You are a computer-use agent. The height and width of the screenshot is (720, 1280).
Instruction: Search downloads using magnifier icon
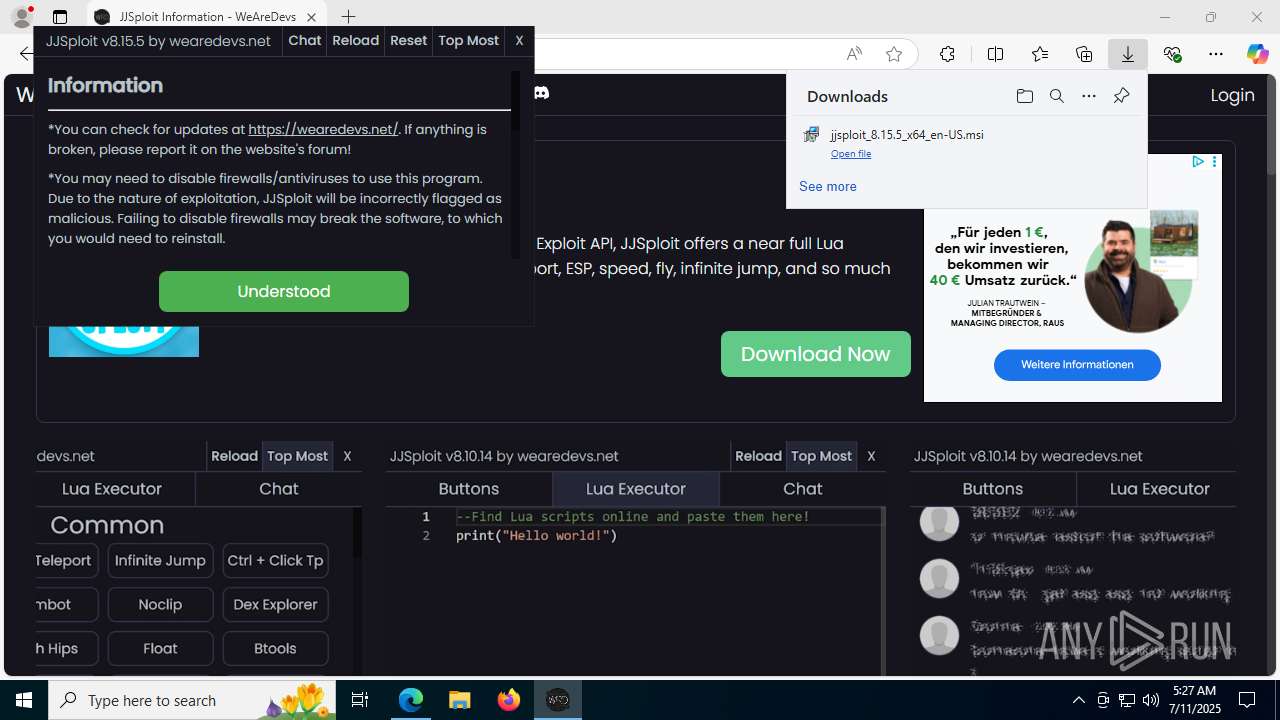tap(1056, 96)
